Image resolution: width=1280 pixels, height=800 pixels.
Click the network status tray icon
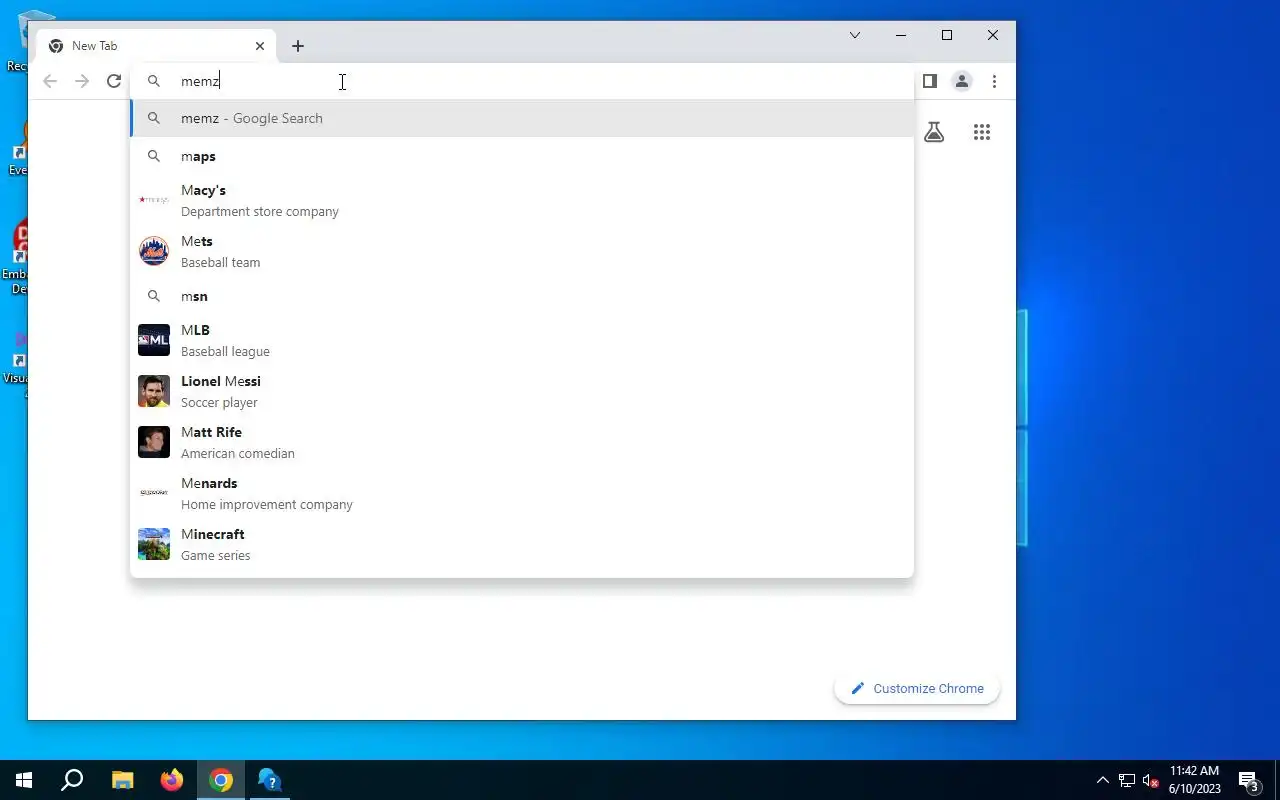pyautogui.click(x=1127, y=780)
